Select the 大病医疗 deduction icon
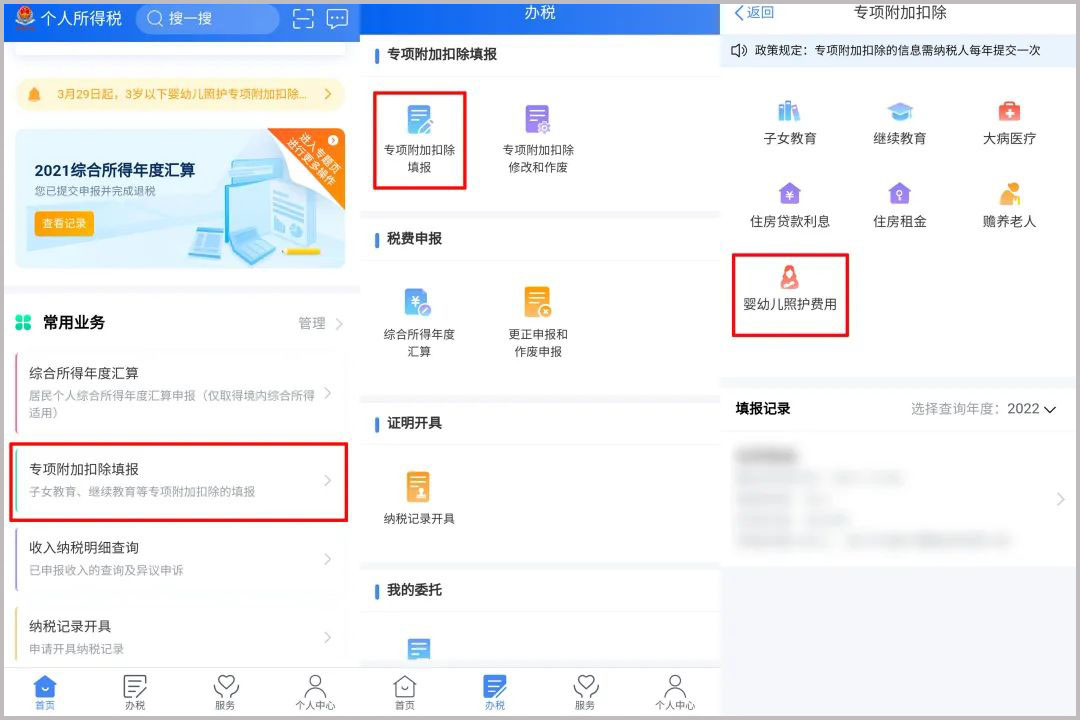 pos(1007,118)
